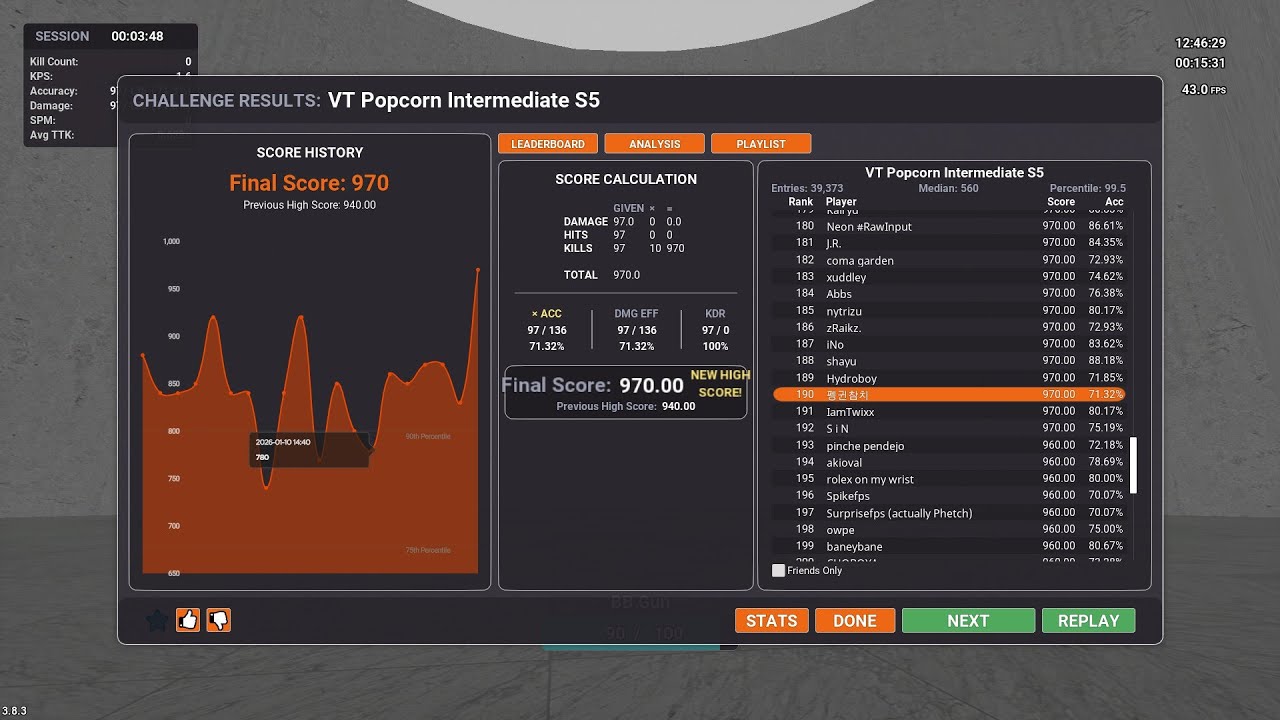The height and width of the screenshot is (720, 1280).
Task: Click the NEXT button
Action: [x=968, y=621]
